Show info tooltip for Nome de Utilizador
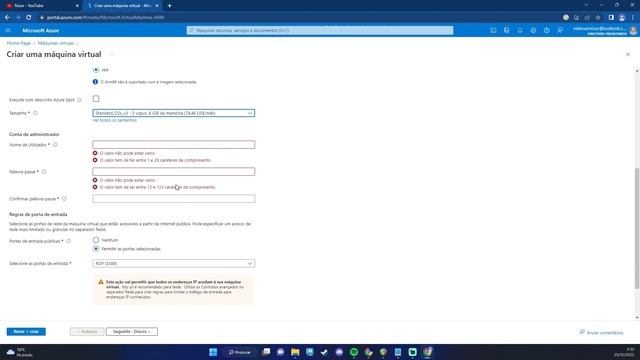640x360 pixels. pyautogui.click(x=56, y=145)
